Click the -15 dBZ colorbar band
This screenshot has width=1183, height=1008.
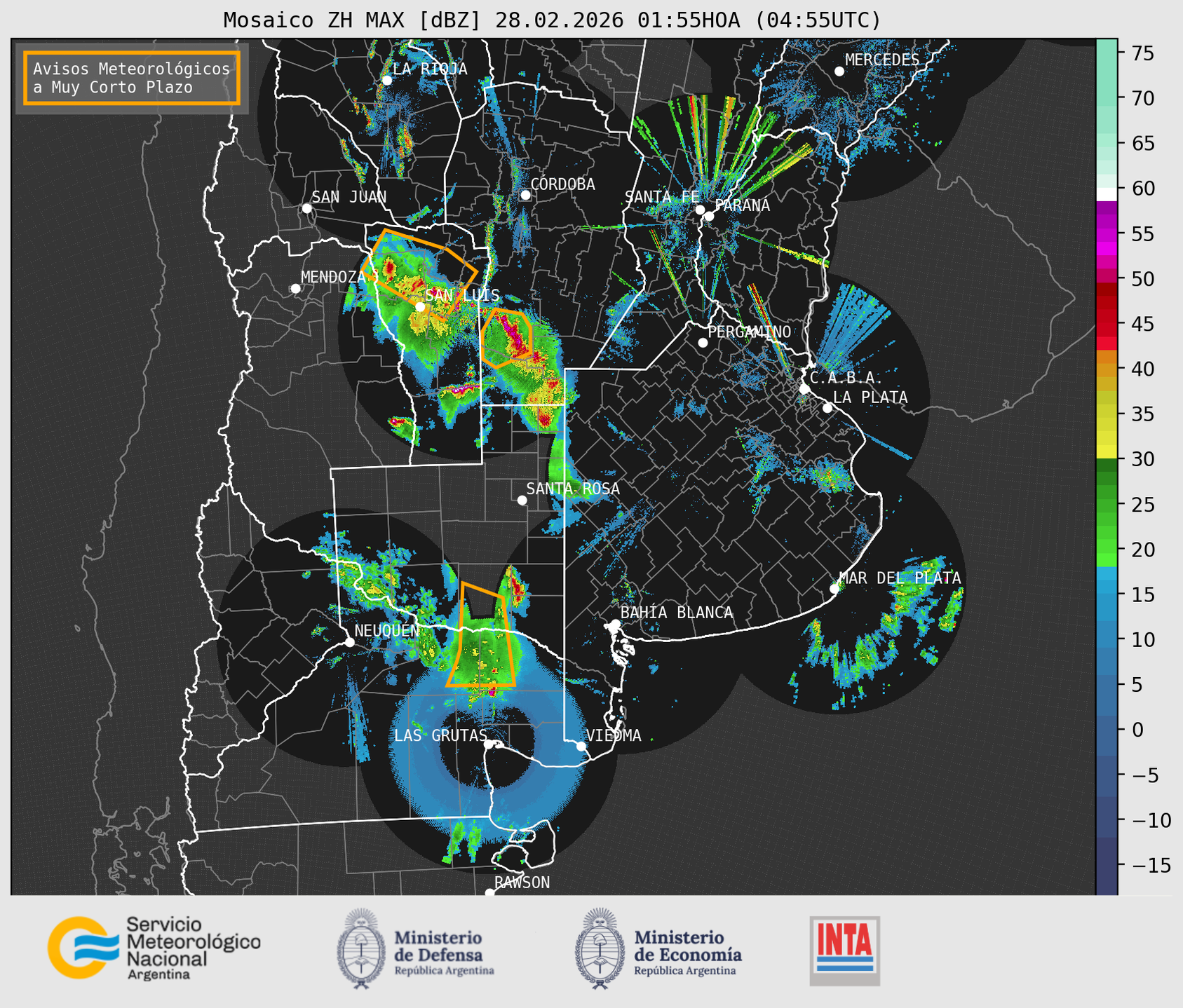pos(1107,865)
